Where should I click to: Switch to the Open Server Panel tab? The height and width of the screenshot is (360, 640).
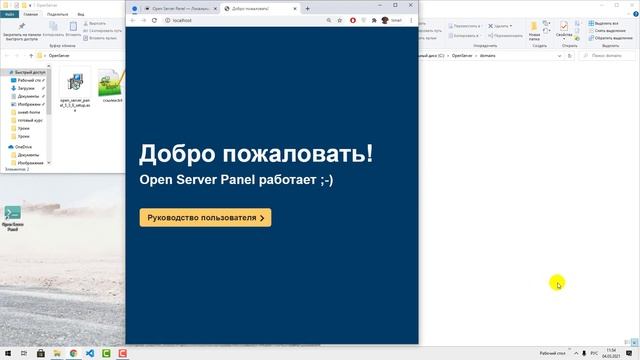tap(180, 9)
